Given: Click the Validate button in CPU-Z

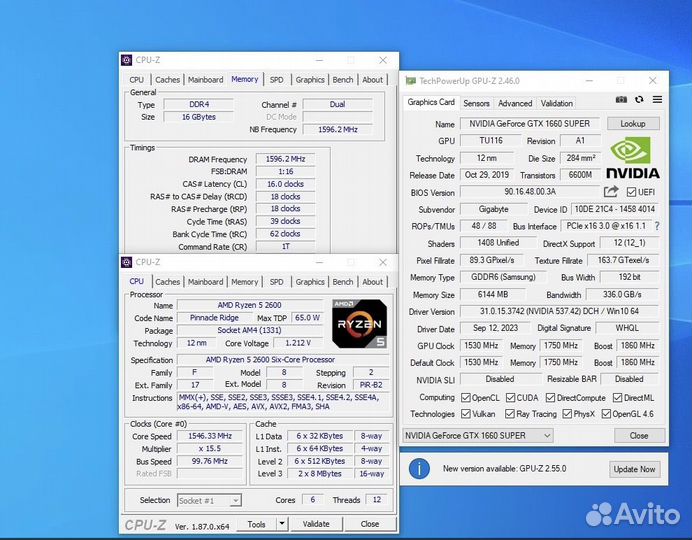Looking at the screenshot, I should [316, 524].
